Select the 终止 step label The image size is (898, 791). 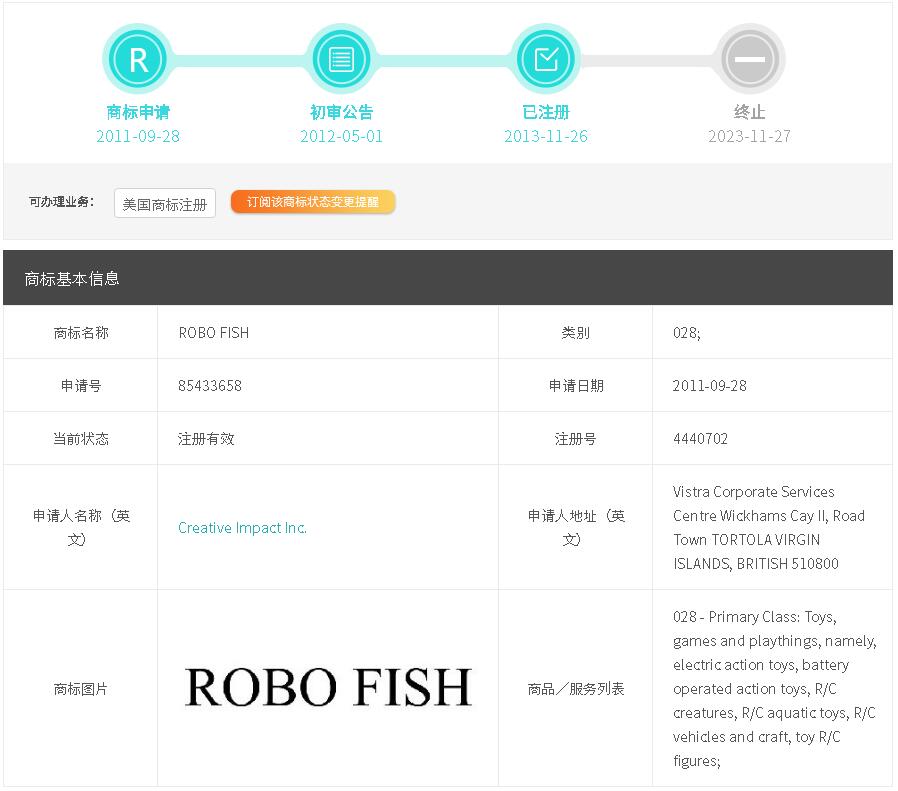tap(750, 112)
